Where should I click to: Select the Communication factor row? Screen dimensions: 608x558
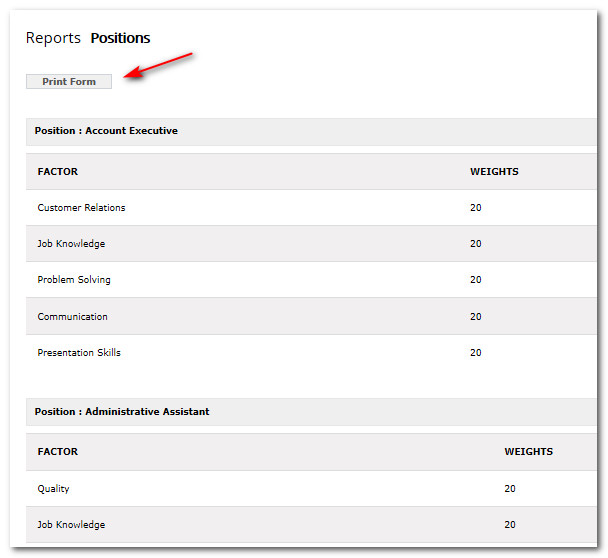point(72,317)
